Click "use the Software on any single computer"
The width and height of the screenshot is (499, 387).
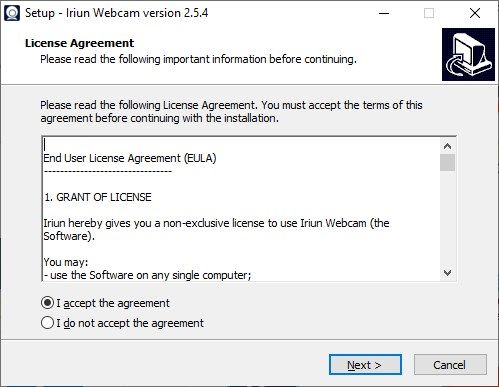pyautogui.click(x=151, y=275)
